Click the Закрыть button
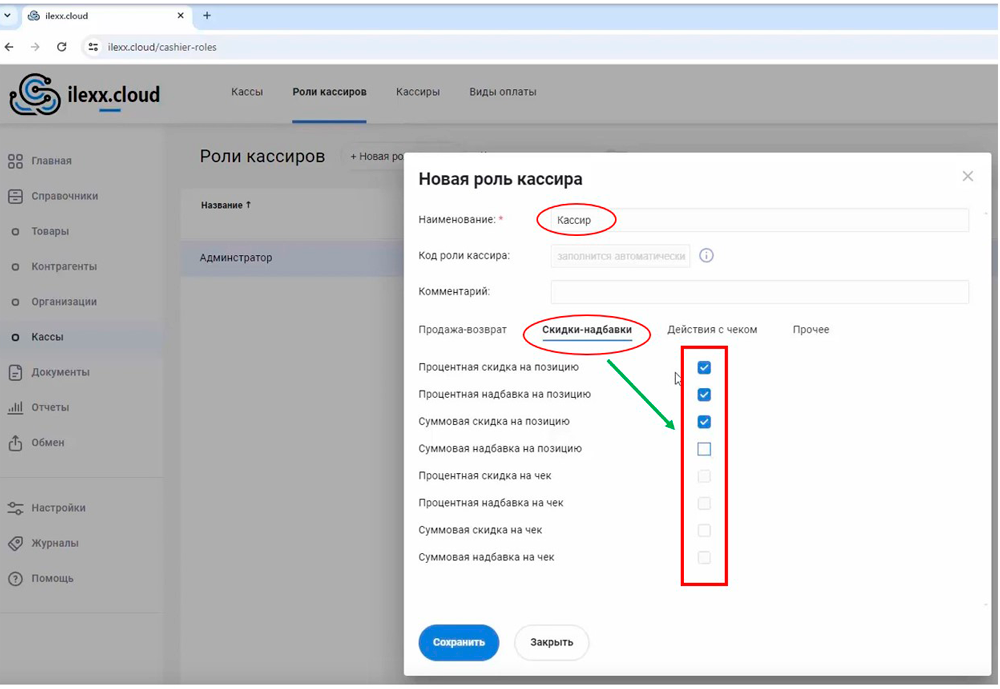The image size is (1000, 689). [551, 642]
